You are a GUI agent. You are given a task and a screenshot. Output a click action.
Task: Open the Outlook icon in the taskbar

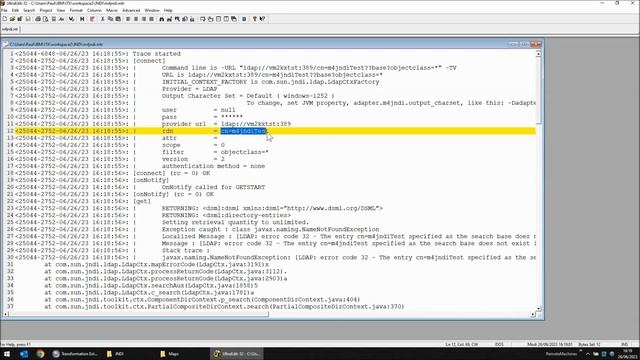(24, 354)
